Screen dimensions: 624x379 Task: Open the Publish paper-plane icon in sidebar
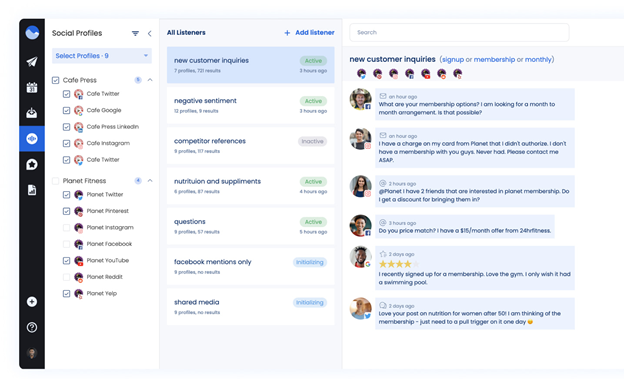(x=32, y=62)
